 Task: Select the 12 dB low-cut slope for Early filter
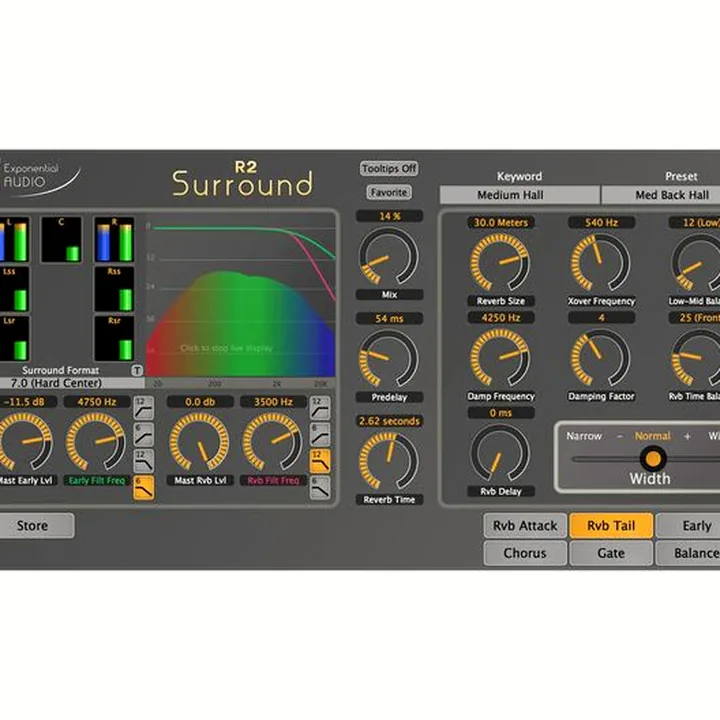coord(144,408)
